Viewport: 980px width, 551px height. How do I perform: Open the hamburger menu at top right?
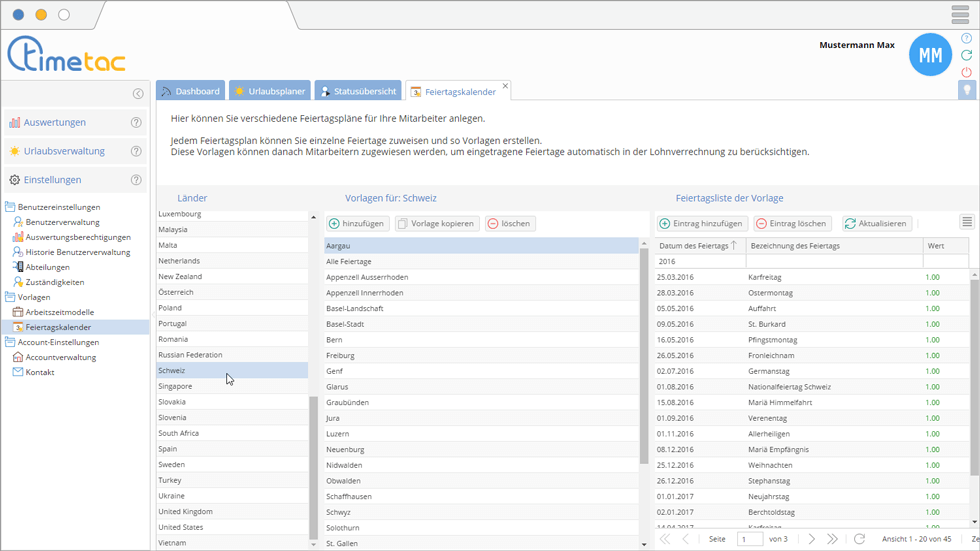click(x=960, y=14)
